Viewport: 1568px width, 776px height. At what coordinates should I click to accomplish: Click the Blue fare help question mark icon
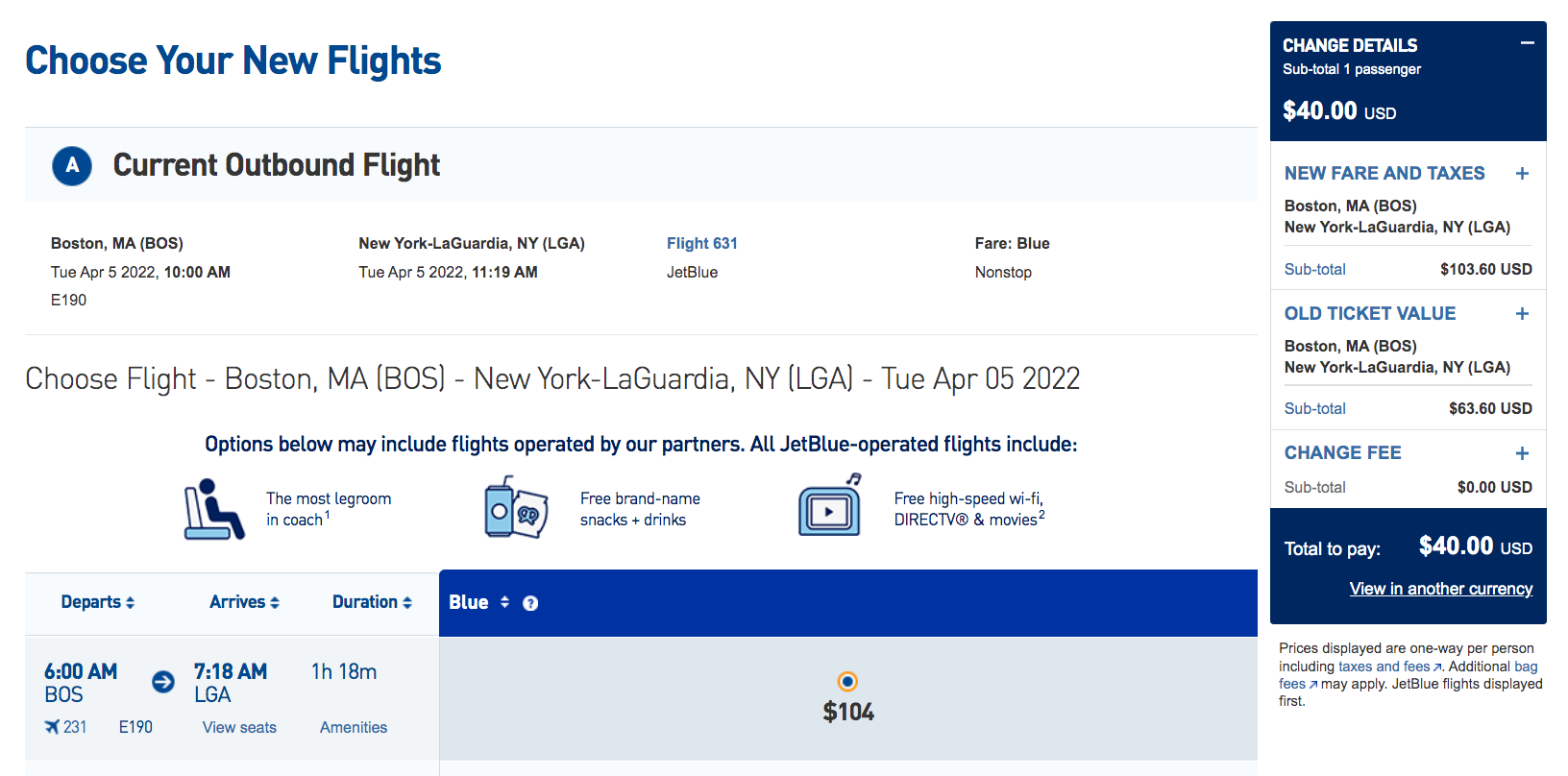[530, 603]
